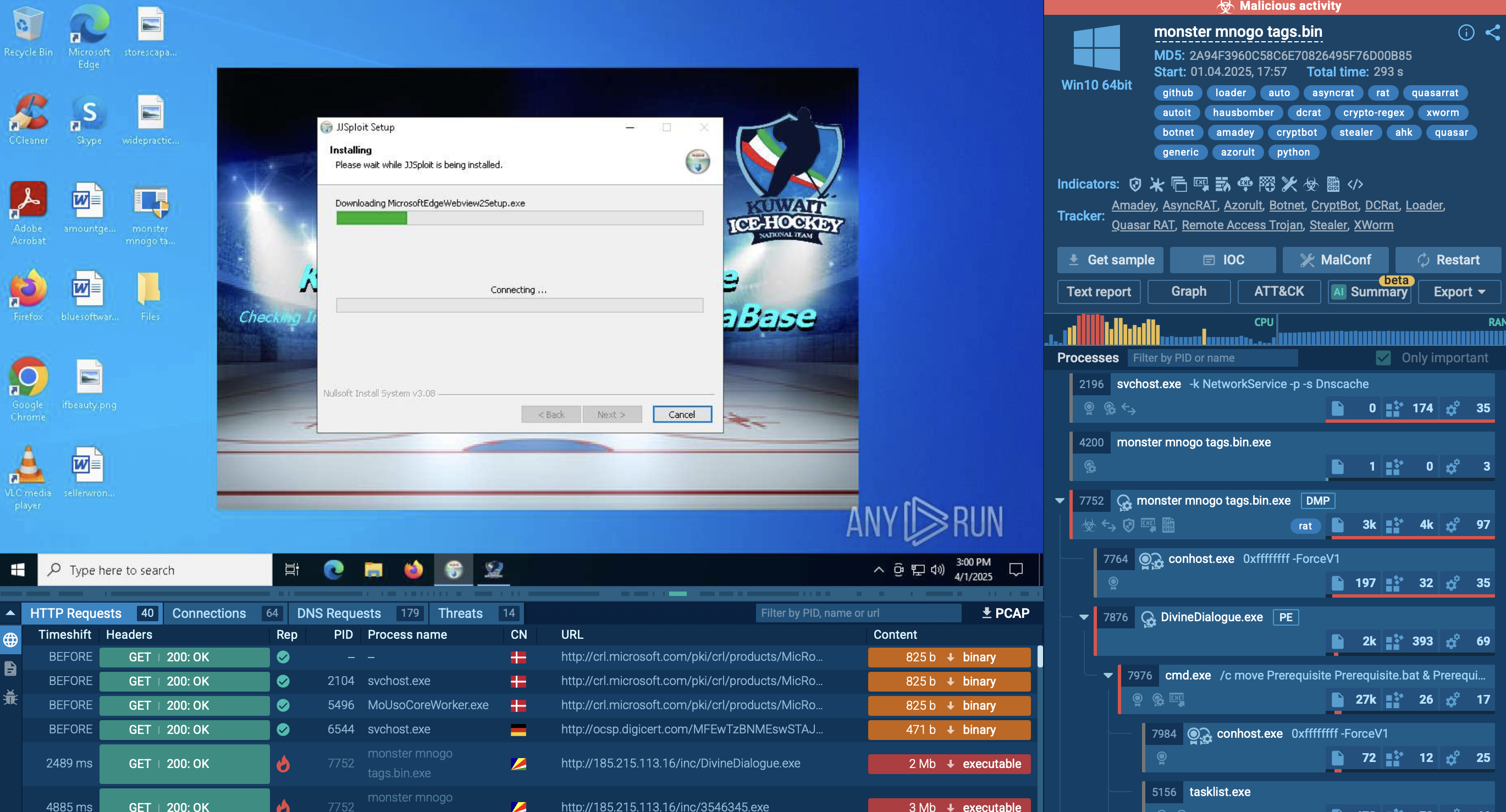Click the volume icon in system tray

click(x=937, y=570)
